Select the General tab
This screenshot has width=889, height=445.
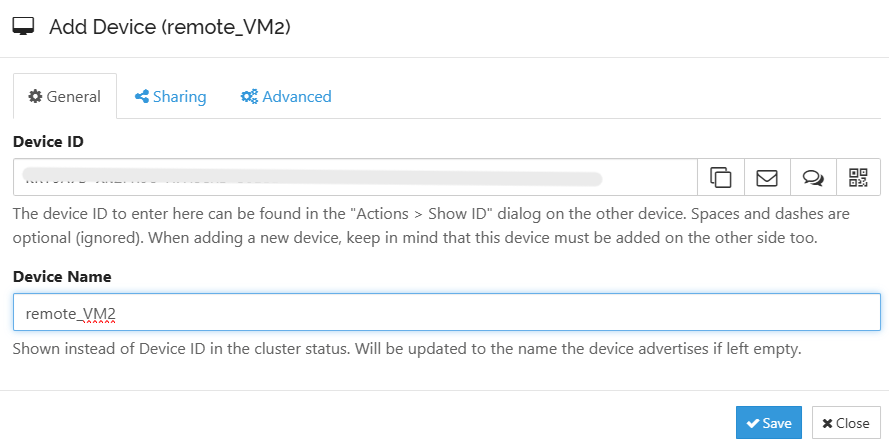(65, 97)
